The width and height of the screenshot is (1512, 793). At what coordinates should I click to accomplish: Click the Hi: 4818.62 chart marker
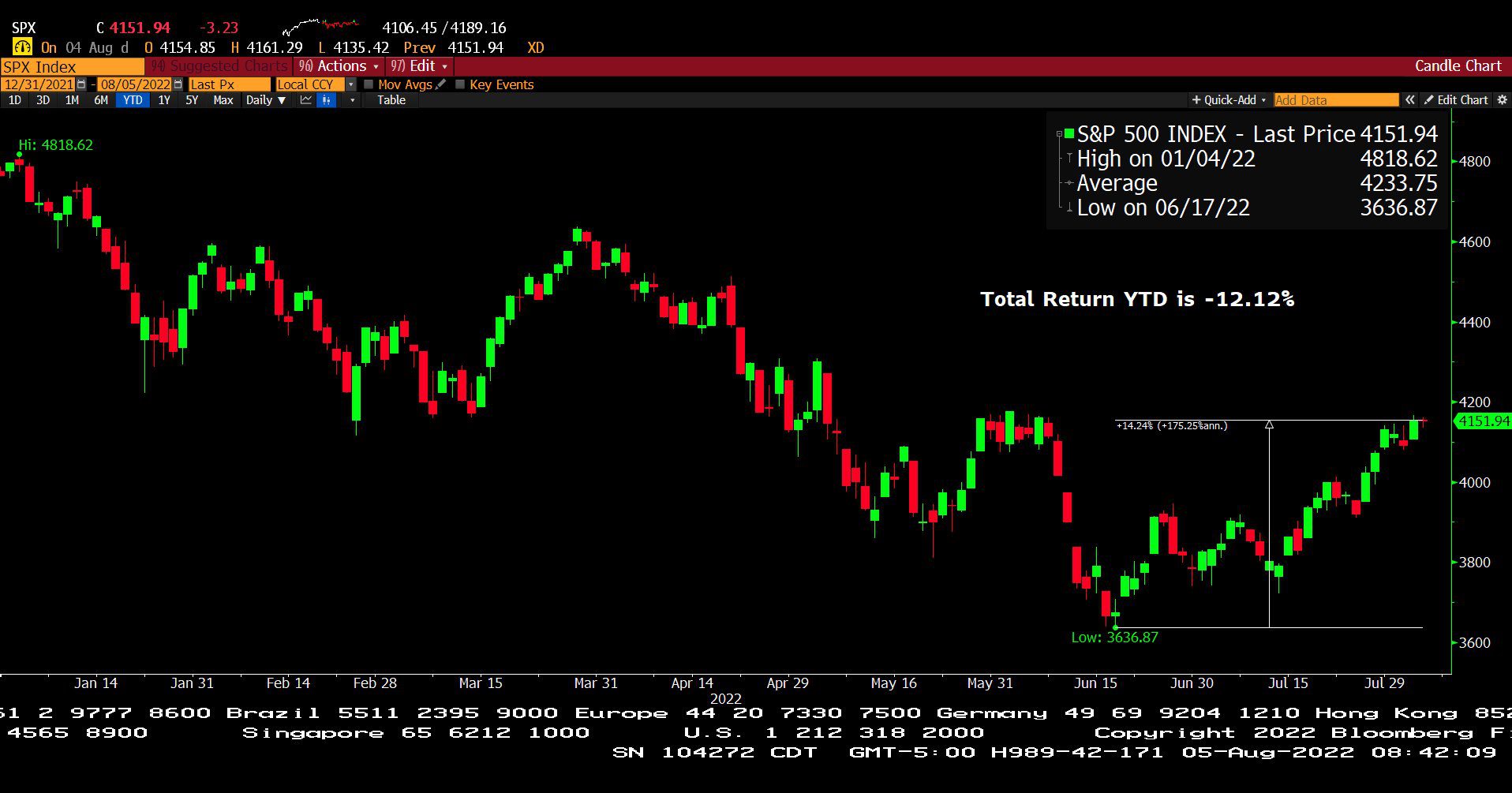coord(55,145)
